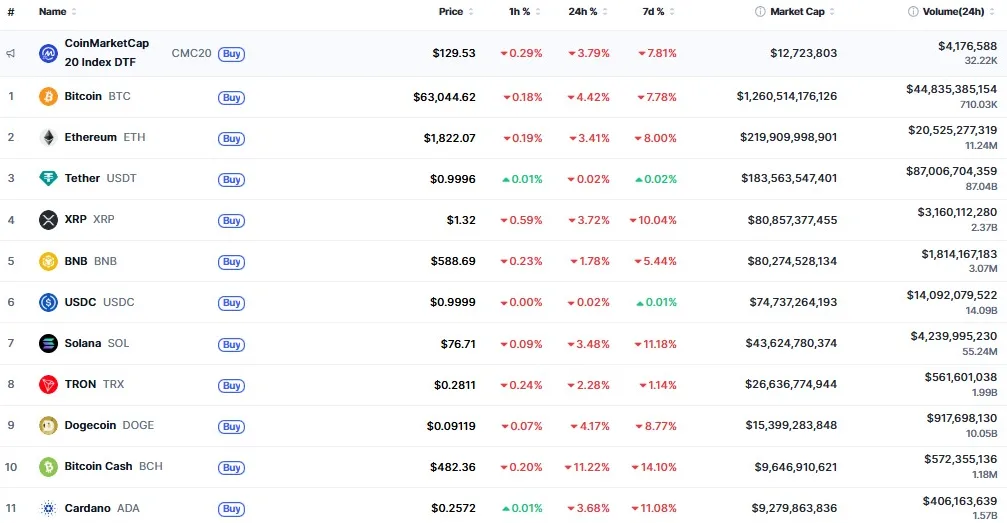
Task: Sort table by 7d % column
Action: click(658, 12)
